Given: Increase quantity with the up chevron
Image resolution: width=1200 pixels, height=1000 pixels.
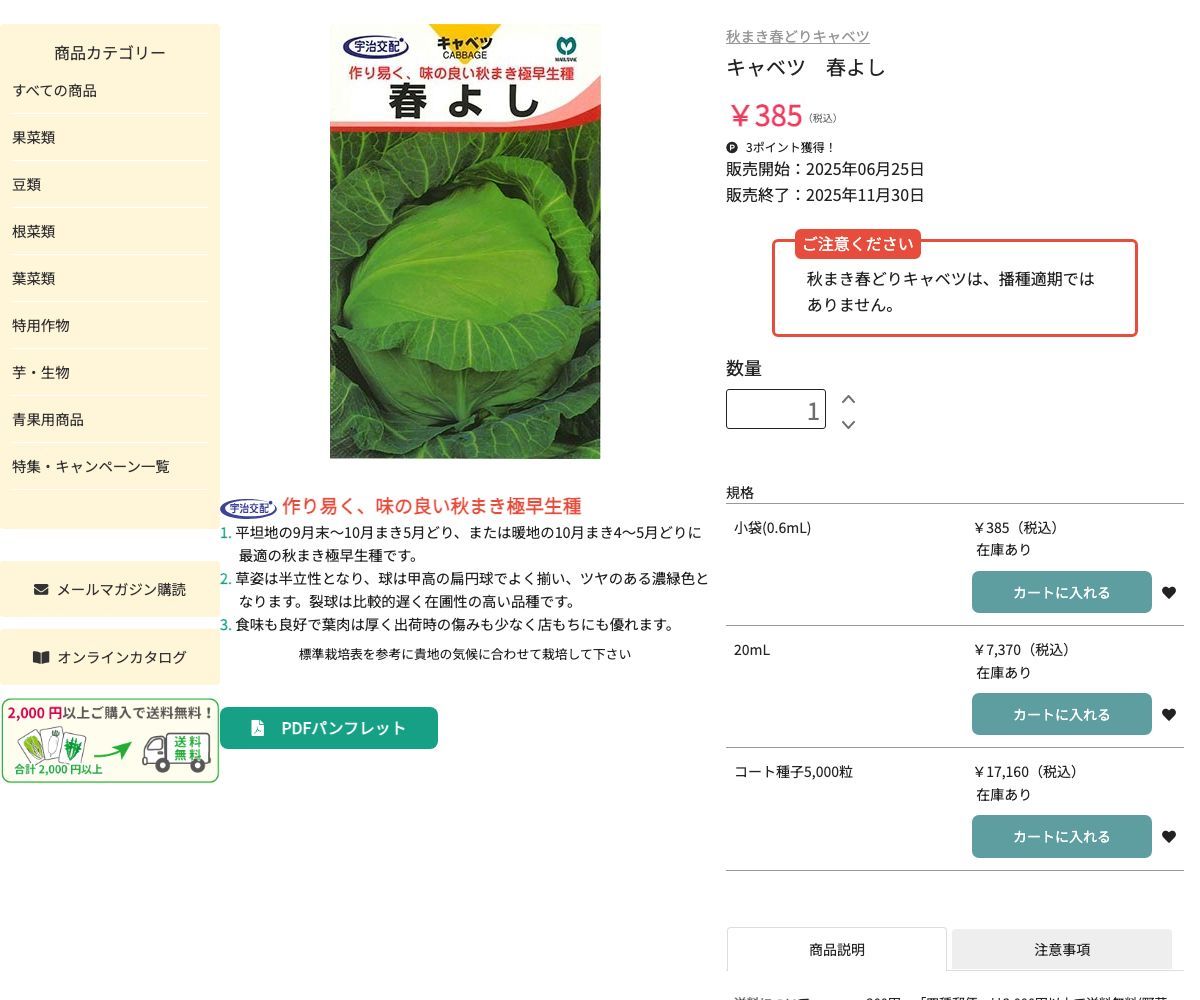Looking at the screenshot, I should (848, 398).
